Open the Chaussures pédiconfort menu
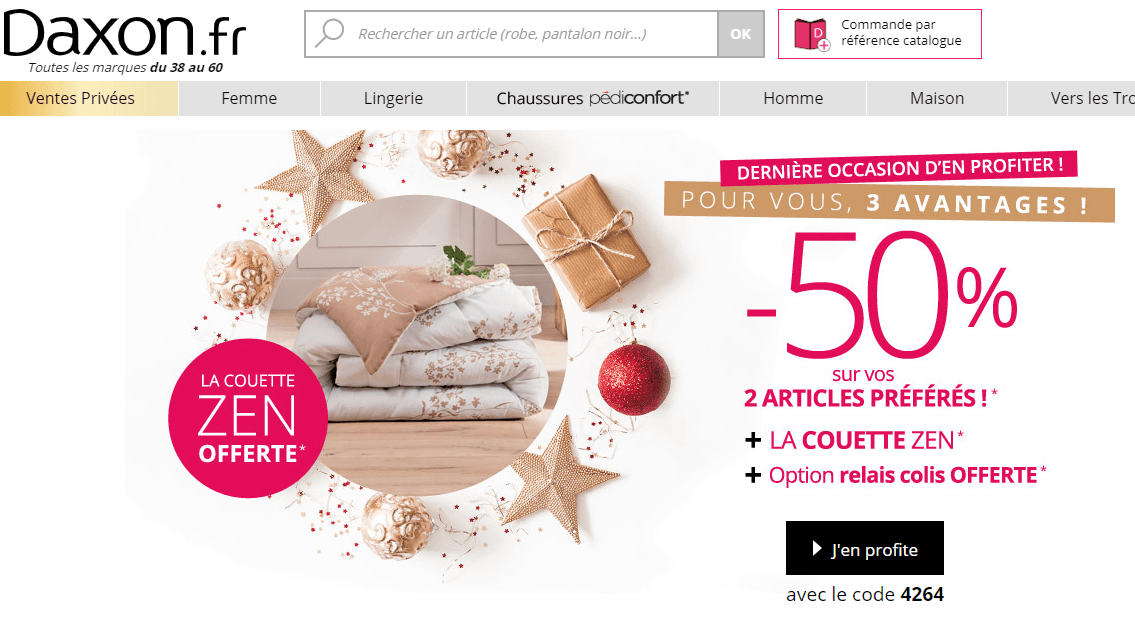1135x620 pixels. coord(593,98)
